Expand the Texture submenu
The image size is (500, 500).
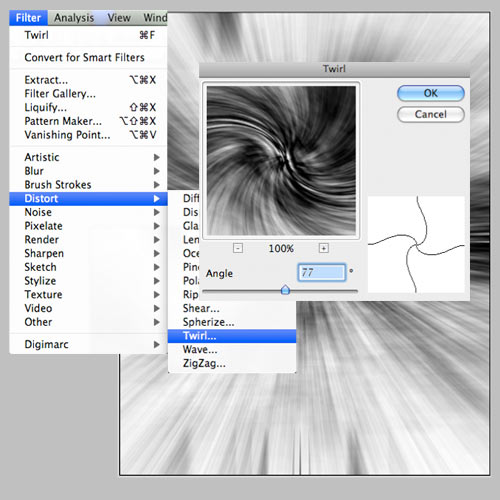tap(88, 294)
